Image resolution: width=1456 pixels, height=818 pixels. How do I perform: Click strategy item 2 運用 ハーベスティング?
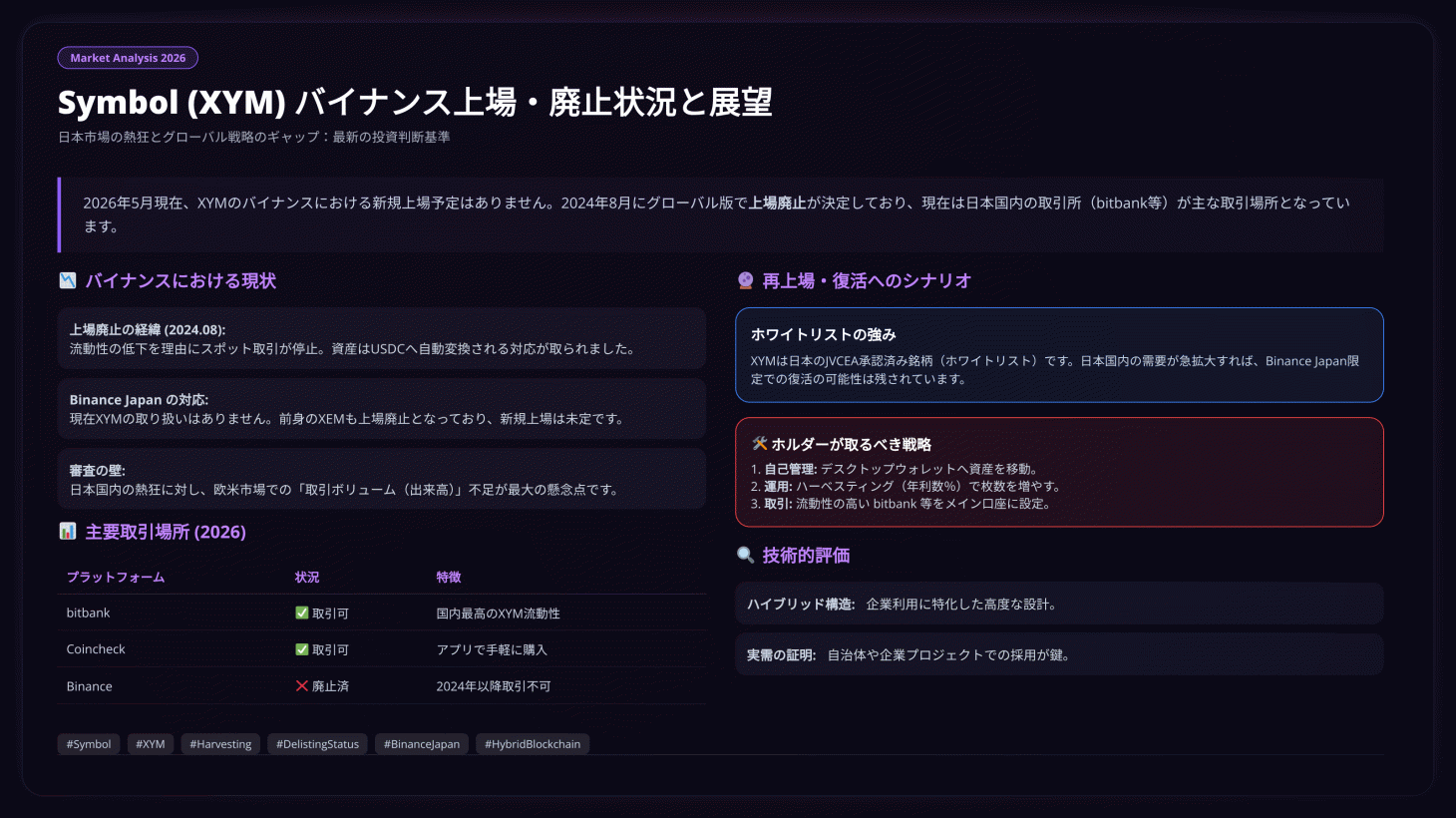(x=906, y=487)
